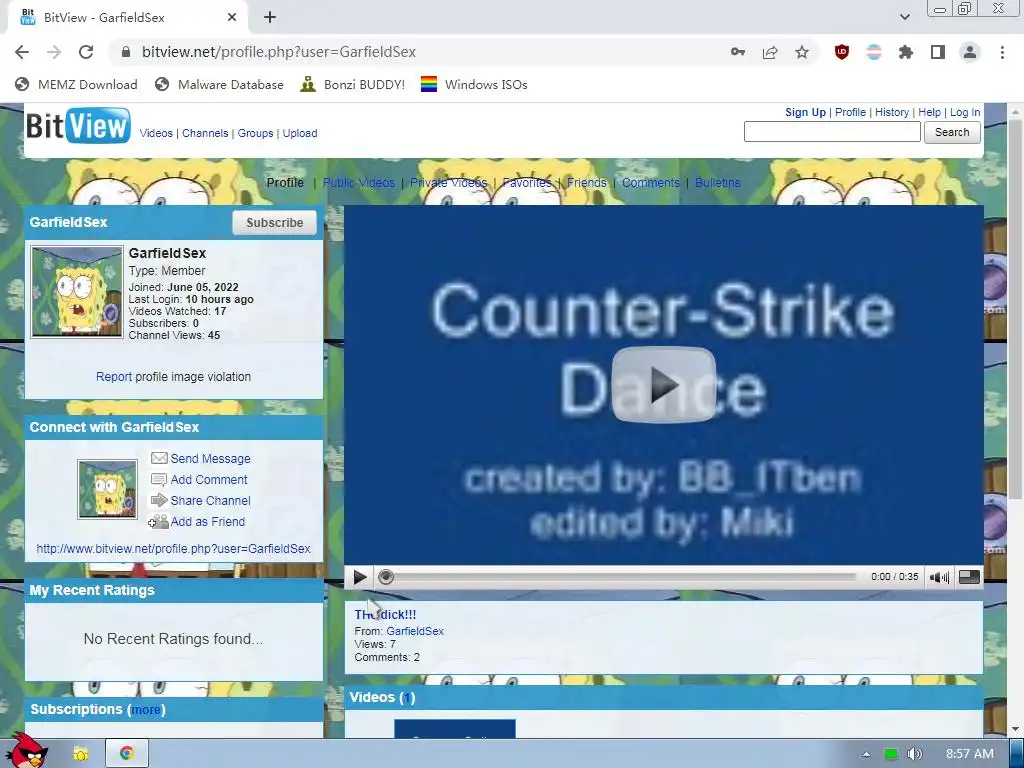1024x768 pixels.
Task: Open File Explorer on taskbar
Action: 81,754
